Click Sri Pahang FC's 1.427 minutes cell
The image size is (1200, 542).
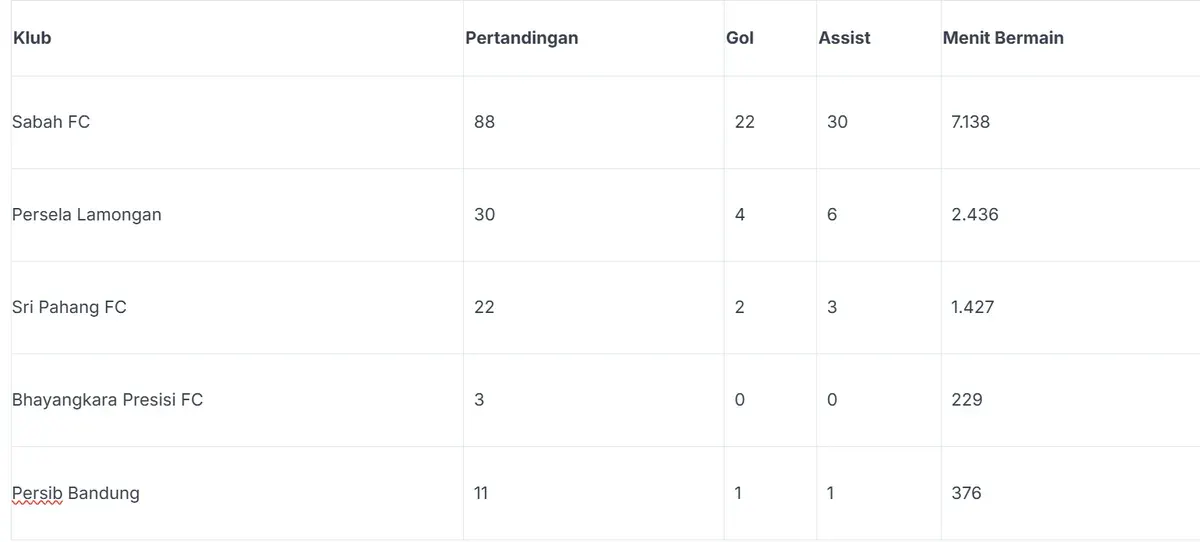coord(973,307)
